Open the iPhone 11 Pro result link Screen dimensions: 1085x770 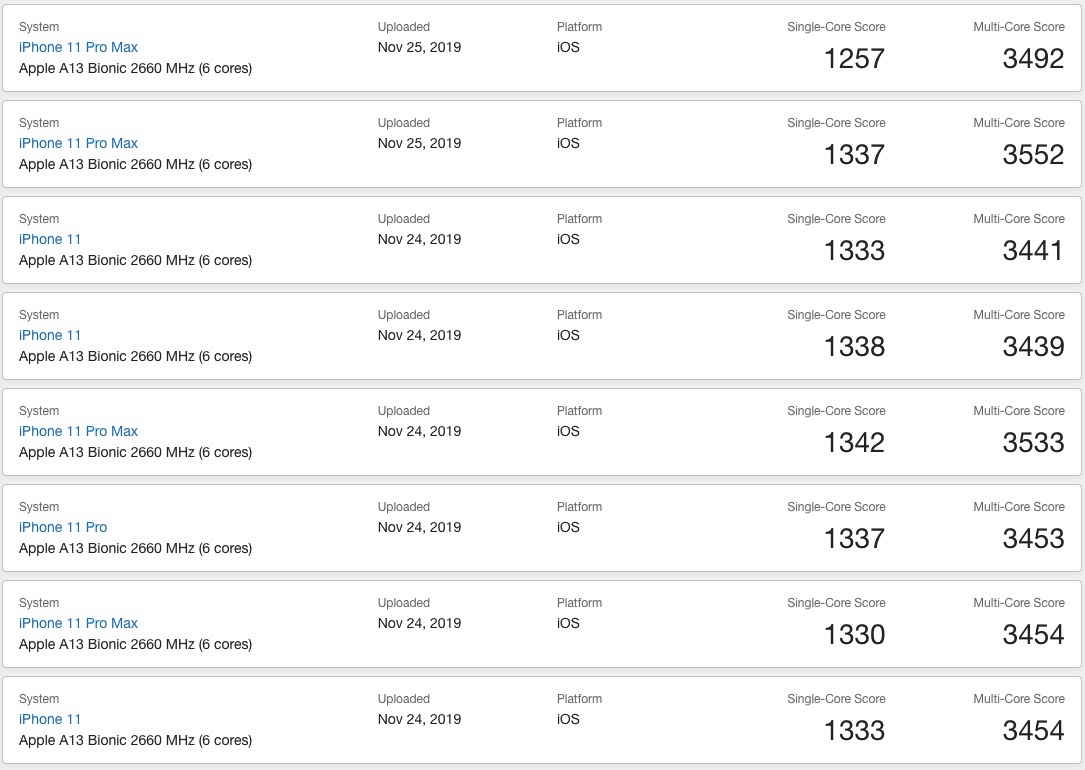click(x=63, y=527)
